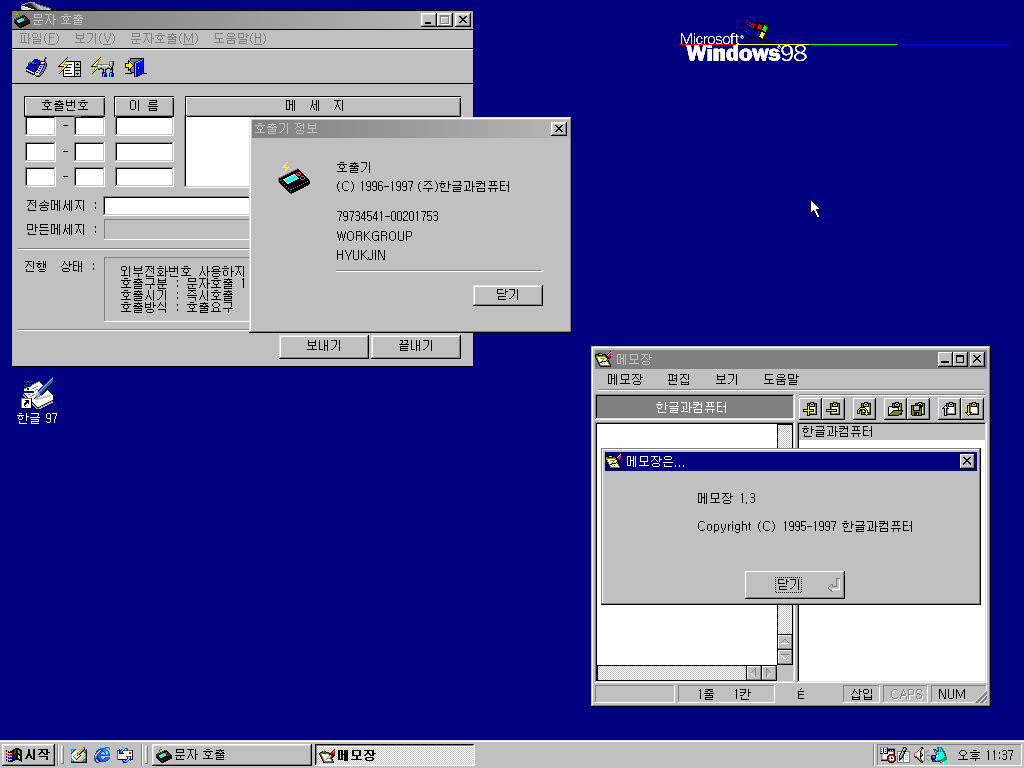This screenshot has height=768, width=1024.
Task: Click the move memo down toolbar icon
Action: 972,409
